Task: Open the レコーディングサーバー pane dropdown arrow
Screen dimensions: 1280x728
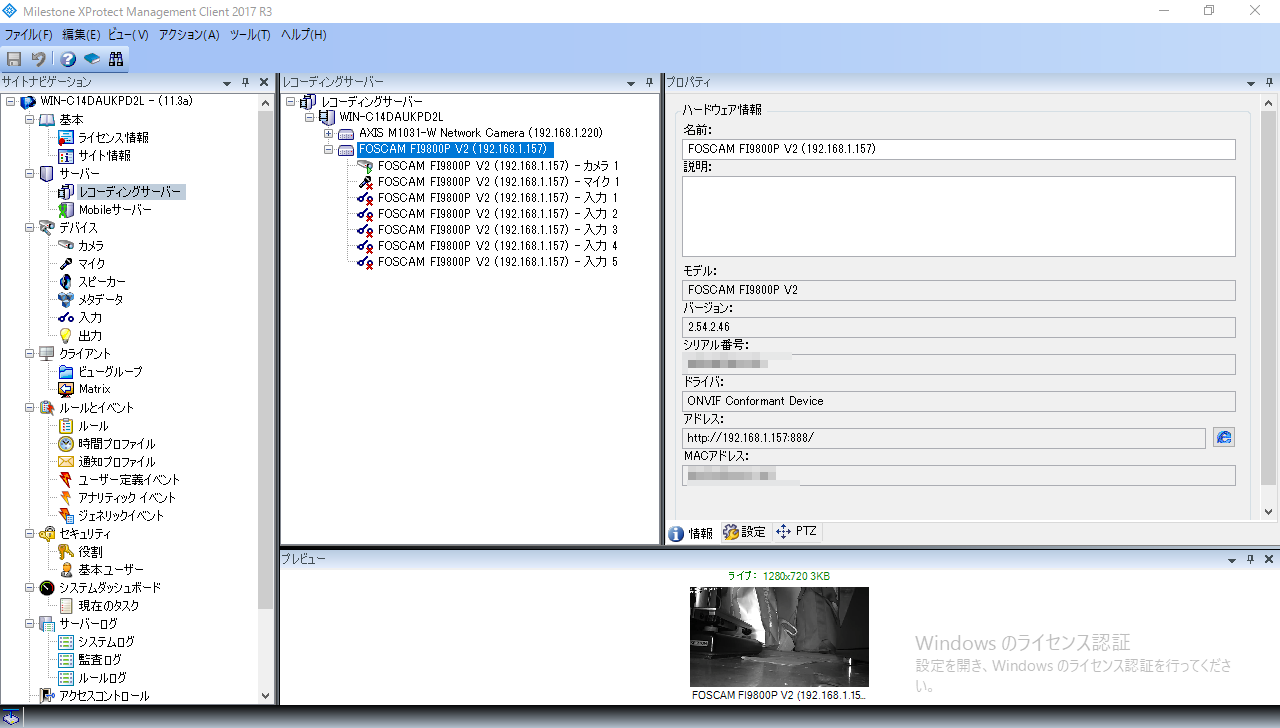Action: 631,82
